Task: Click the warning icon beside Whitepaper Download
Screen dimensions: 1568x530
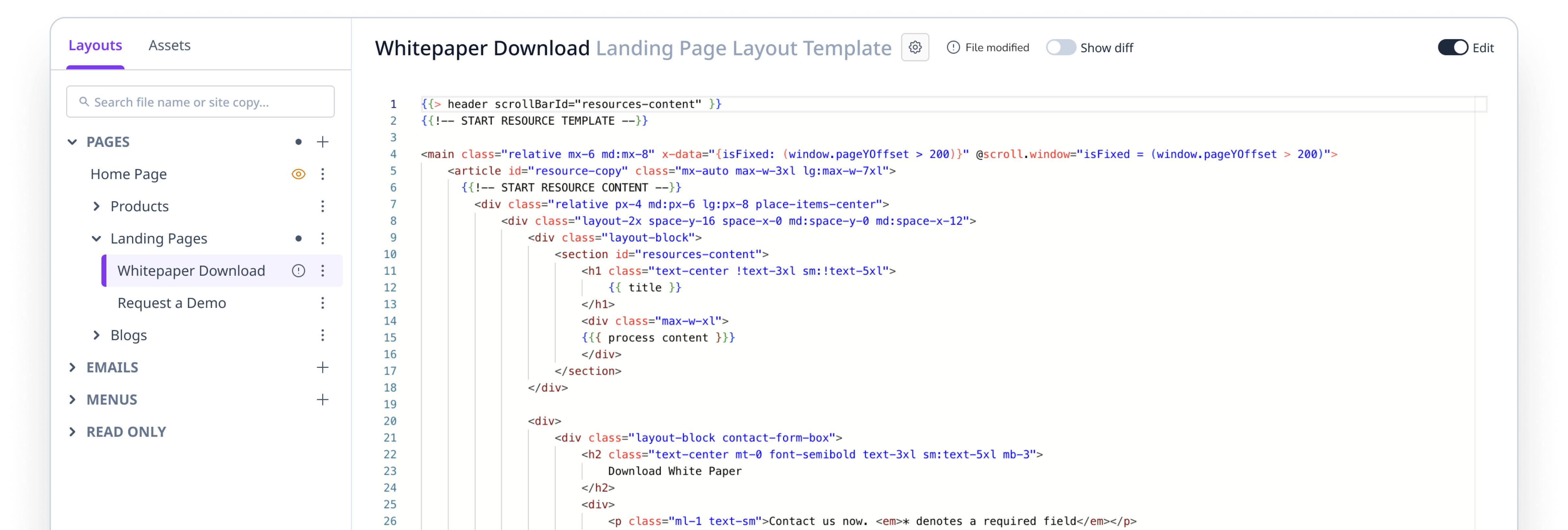Action: tap(298, 271)
